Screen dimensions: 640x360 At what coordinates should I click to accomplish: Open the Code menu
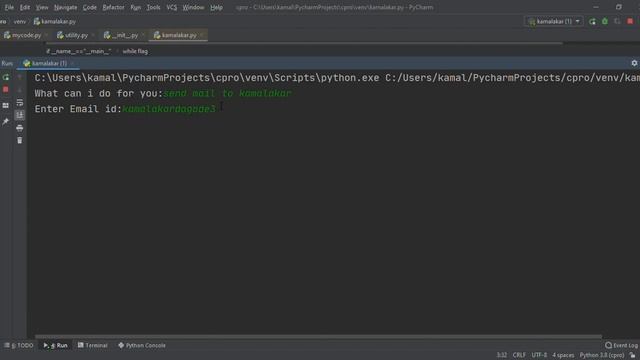(x=89, y=7)
